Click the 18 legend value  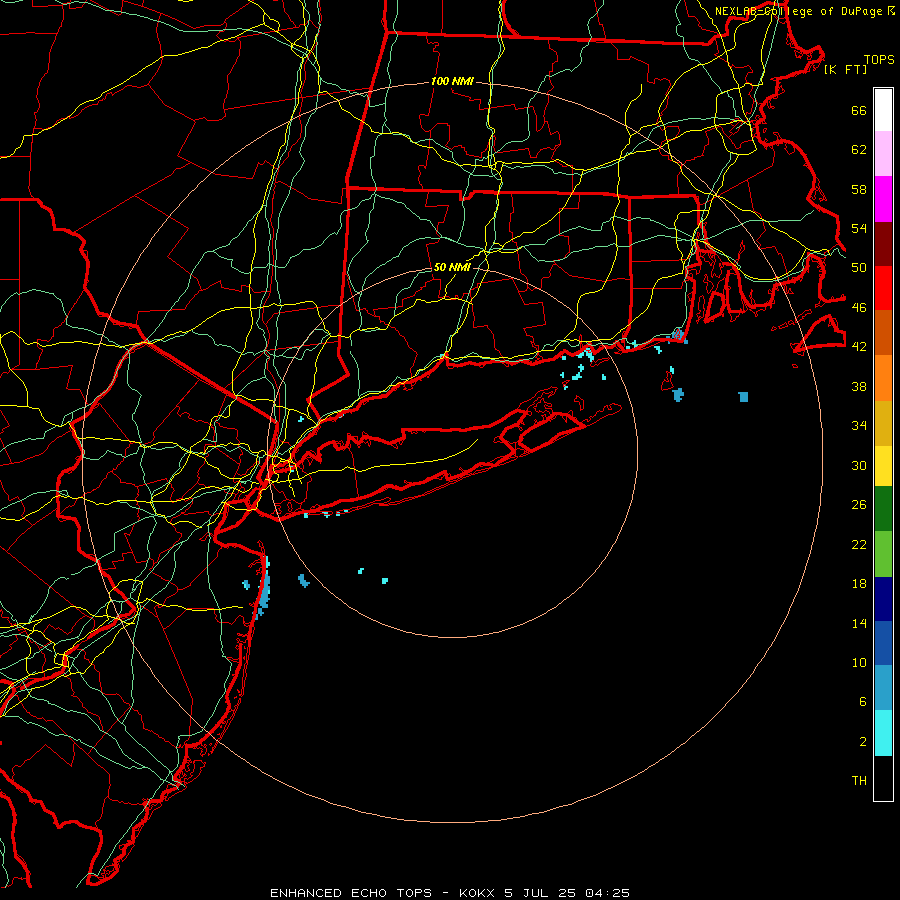859,584
